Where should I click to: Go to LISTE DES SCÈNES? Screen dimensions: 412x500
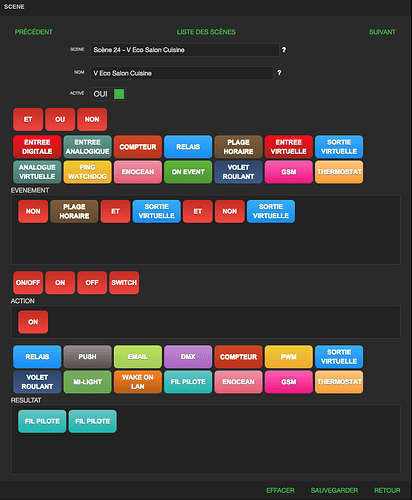(x=206, y=32)
